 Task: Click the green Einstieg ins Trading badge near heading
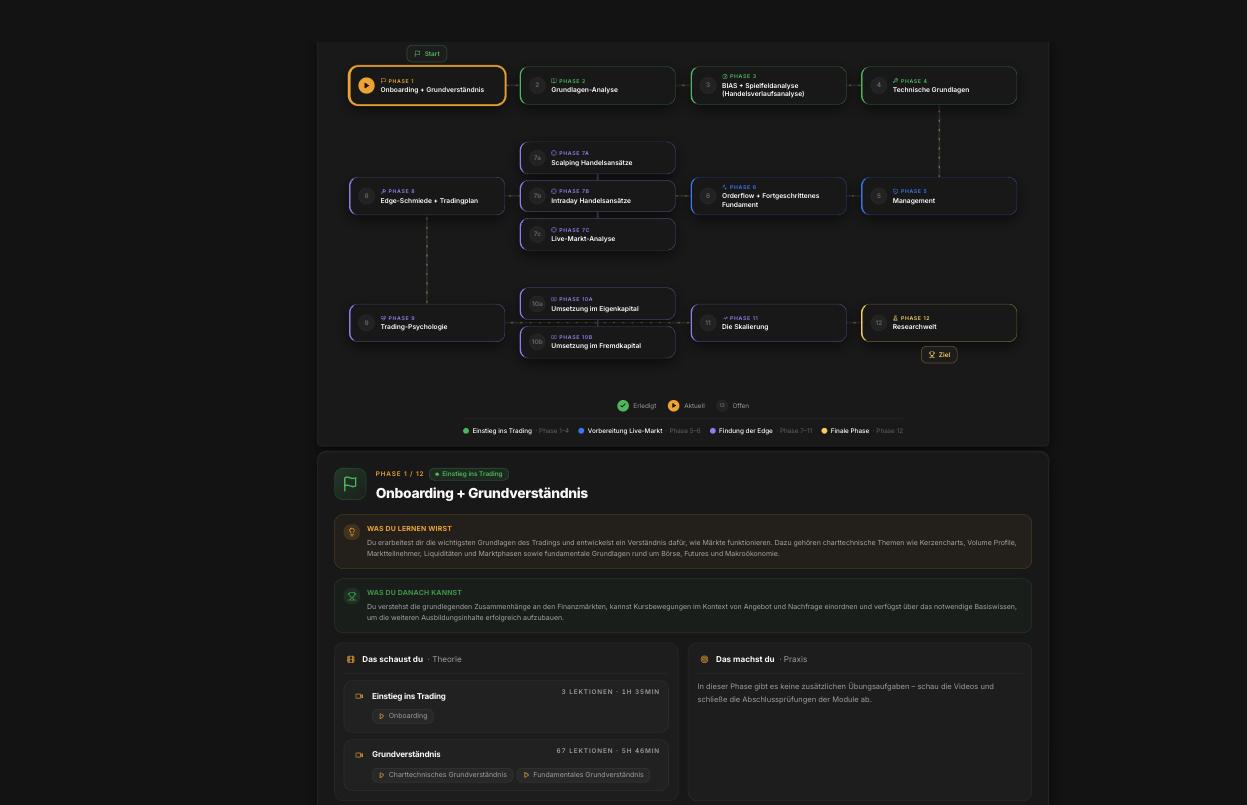pos(469,474)
